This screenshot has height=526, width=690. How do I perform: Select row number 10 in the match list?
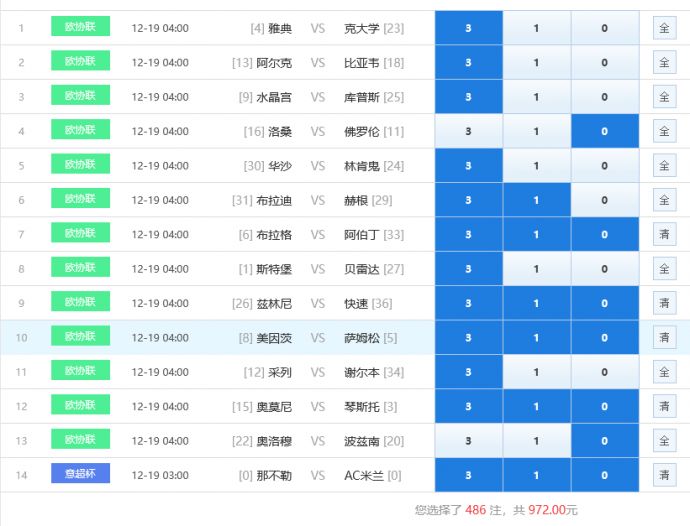pos(21,338)
